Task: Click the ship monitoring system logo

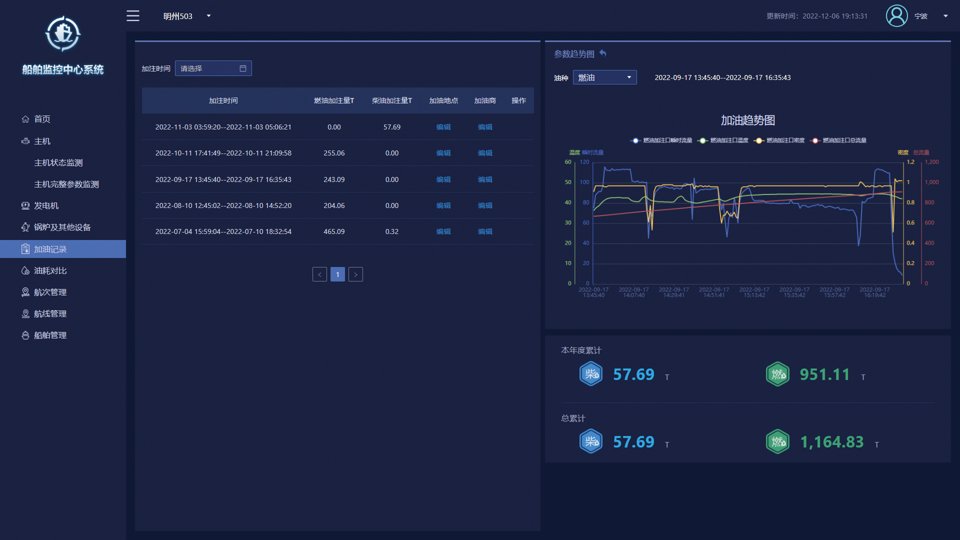Action: pyautogui.click(x=63, y=34)
